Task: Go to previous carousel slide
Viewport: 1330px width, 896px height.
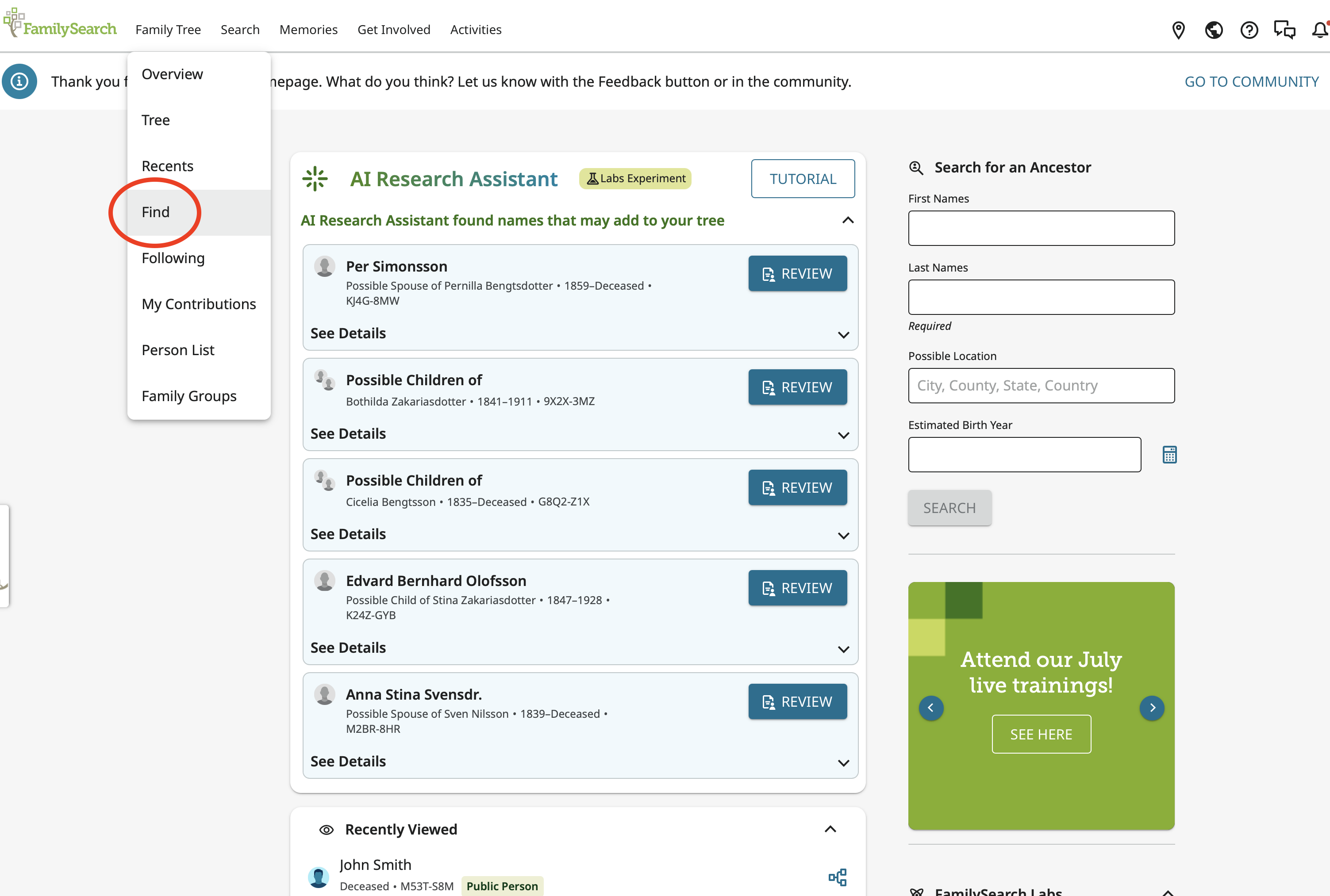Action: coord(931,708)
